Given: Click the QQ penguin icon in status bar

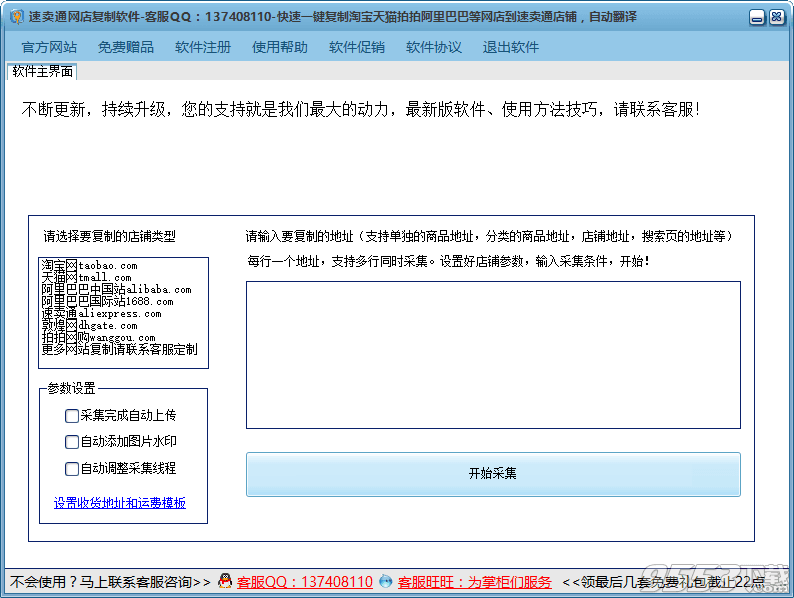Looking at the screenshot, I should point(225,581).
